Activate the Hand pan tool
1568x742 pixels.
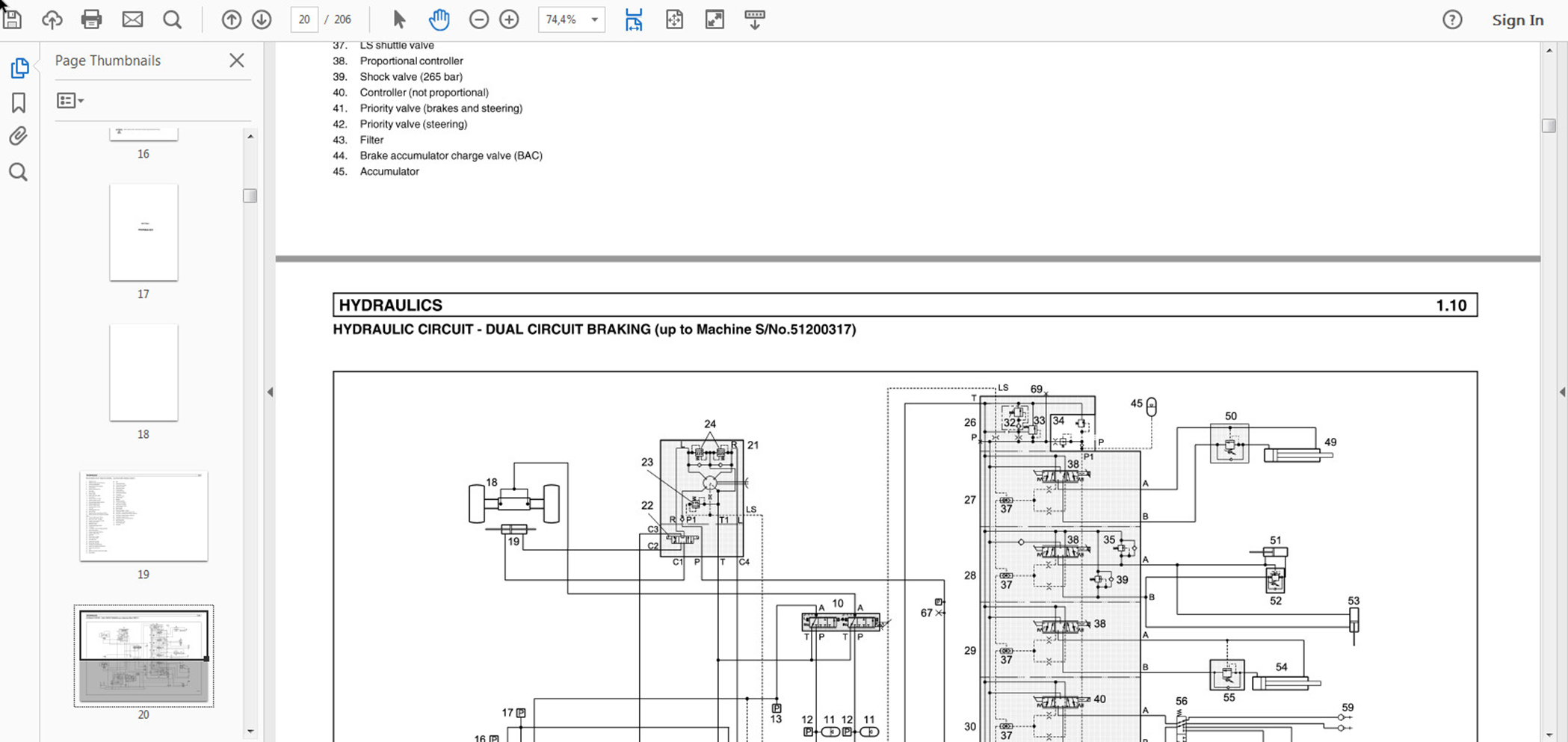[x=439, y=19]
